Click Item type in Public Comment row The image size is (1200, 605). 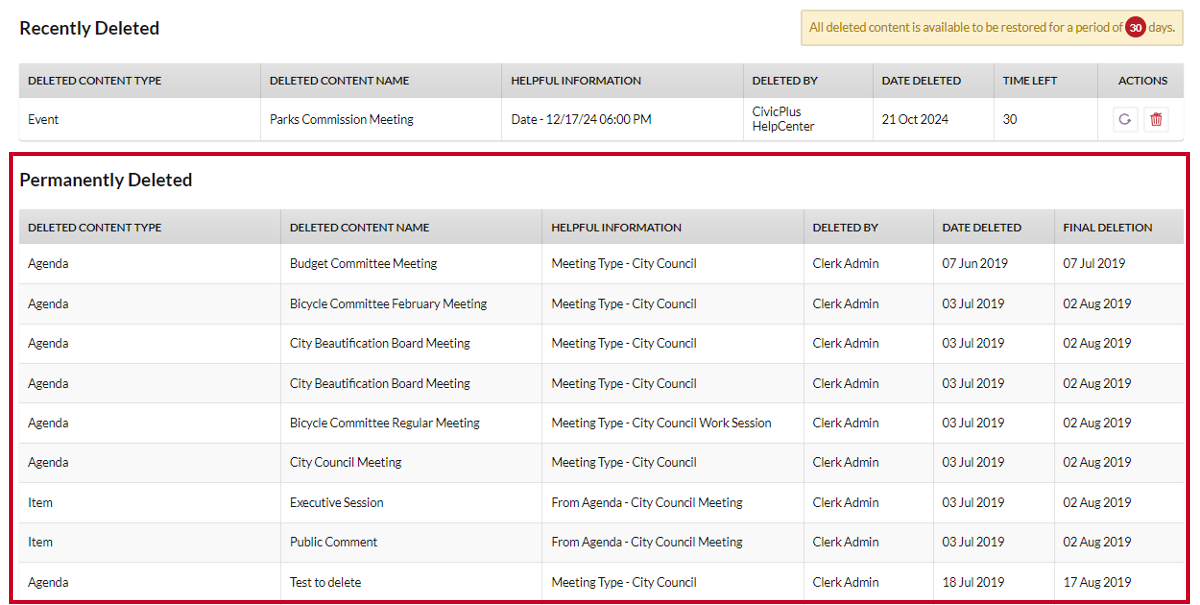click(x=40, y=542)
